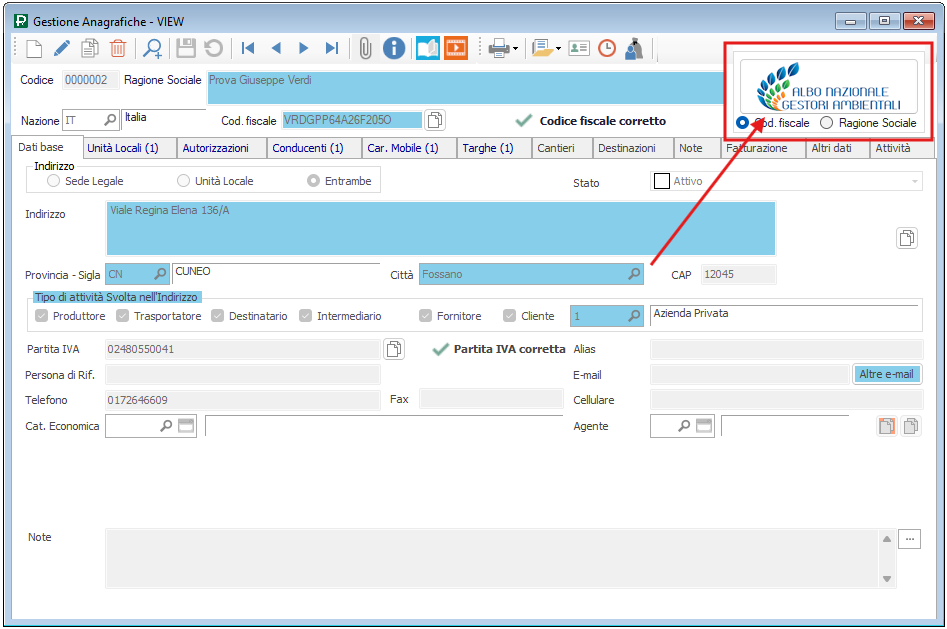
Task: Select the Ragione Sociale radio button
Action: [x=827, y=122]
